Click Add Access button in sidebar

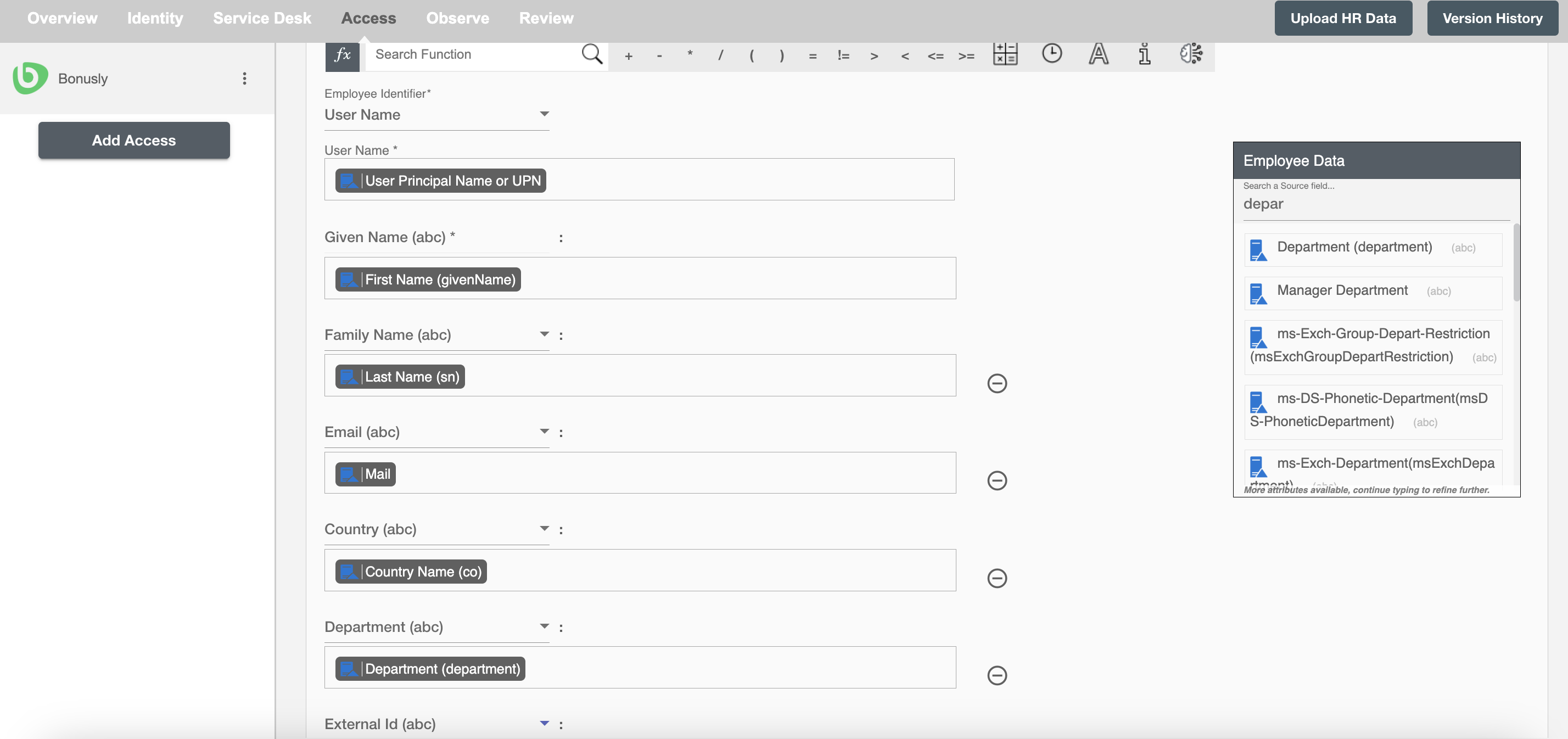[134, 140]
